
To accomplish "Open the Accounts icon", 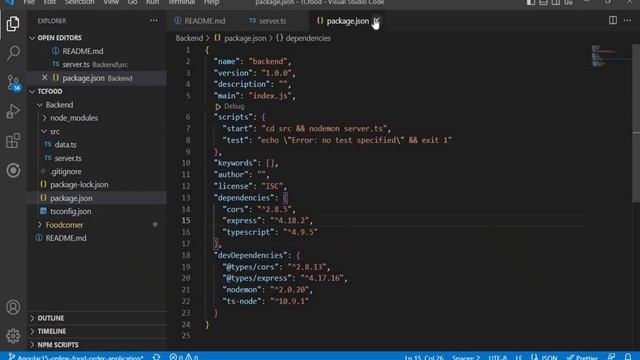I will [x=13, y=307].
